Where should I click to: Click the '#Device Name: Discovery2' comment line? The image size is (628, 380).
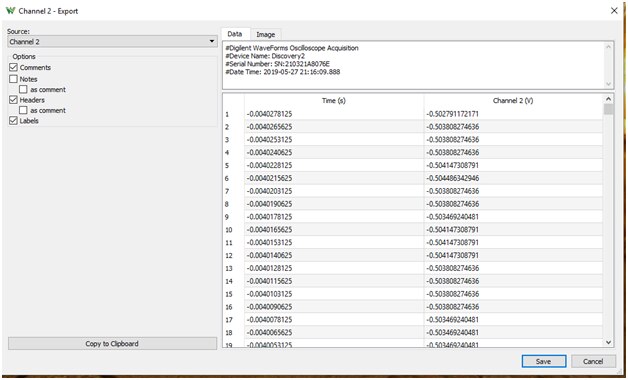click(265, 56)
